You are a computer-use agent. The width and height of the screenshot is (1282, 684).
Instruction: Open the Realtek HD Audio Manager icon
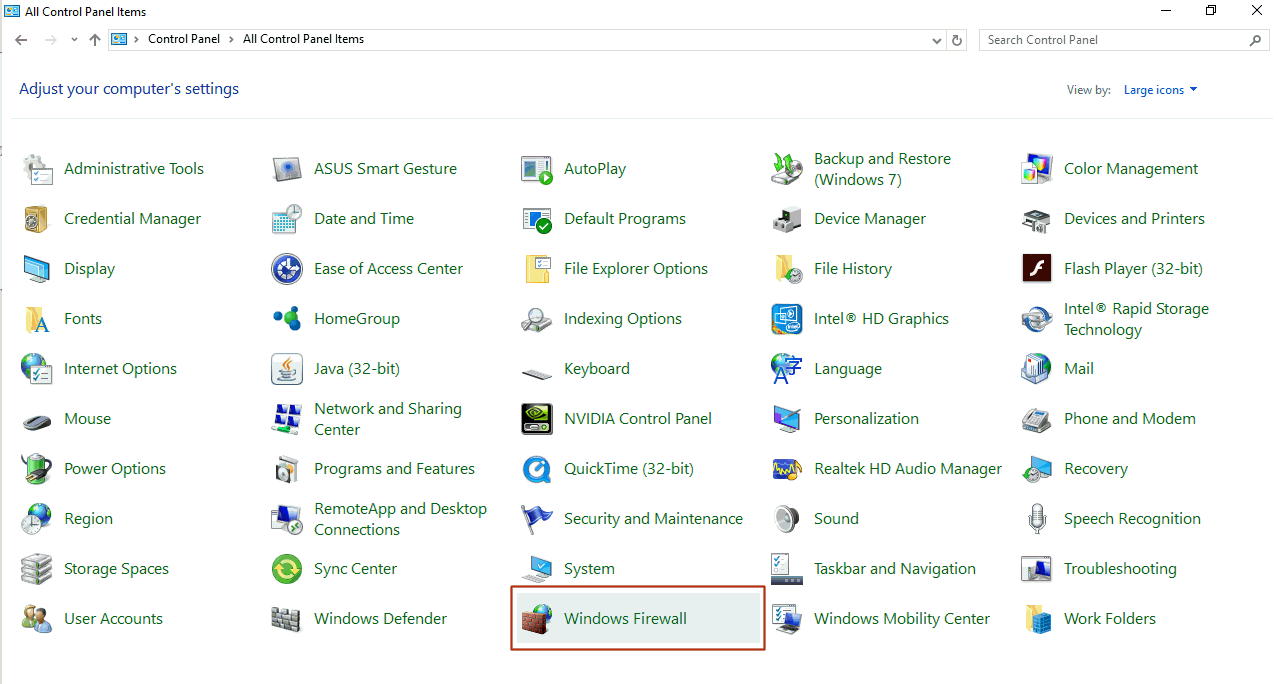(x=787, y=469)
